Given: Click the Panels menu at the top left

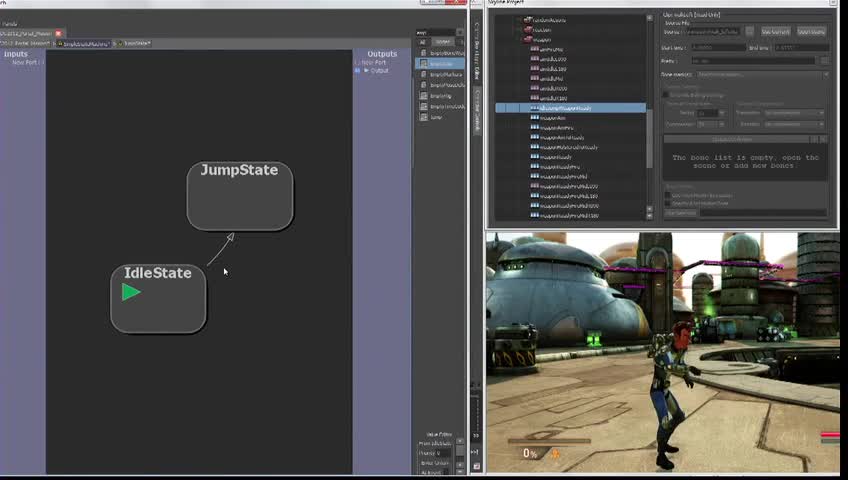Looking at the screenshot, I should 9,24.
